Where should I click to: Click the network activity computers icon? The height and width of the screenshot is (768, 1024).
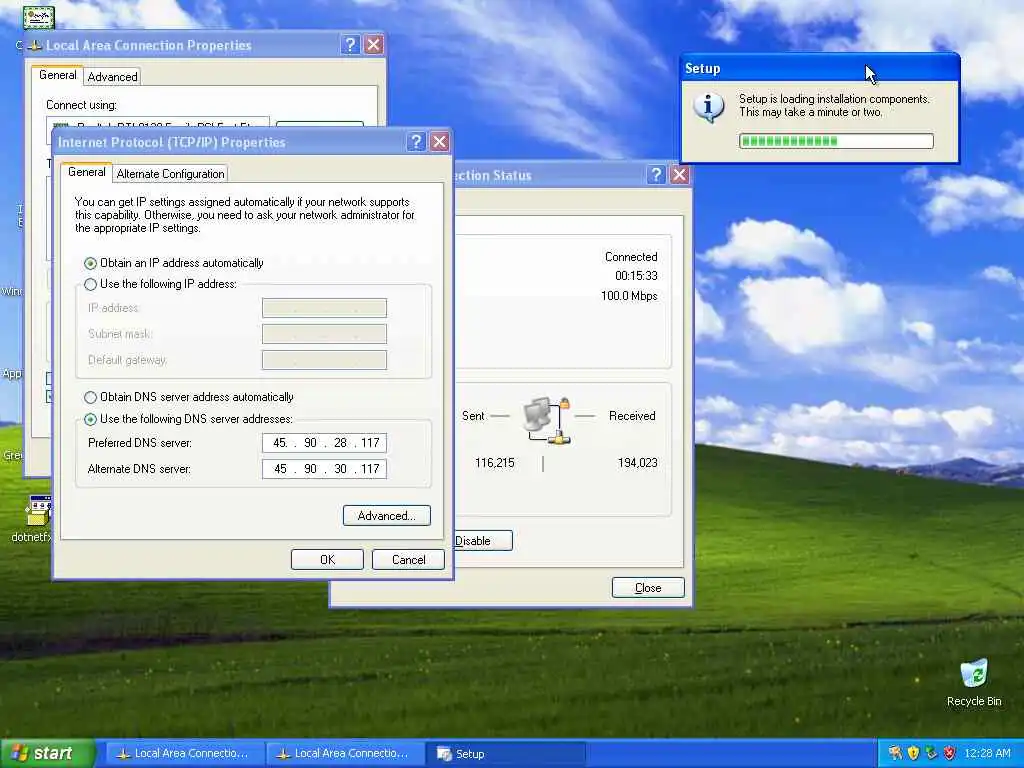(x=547, y=421)
